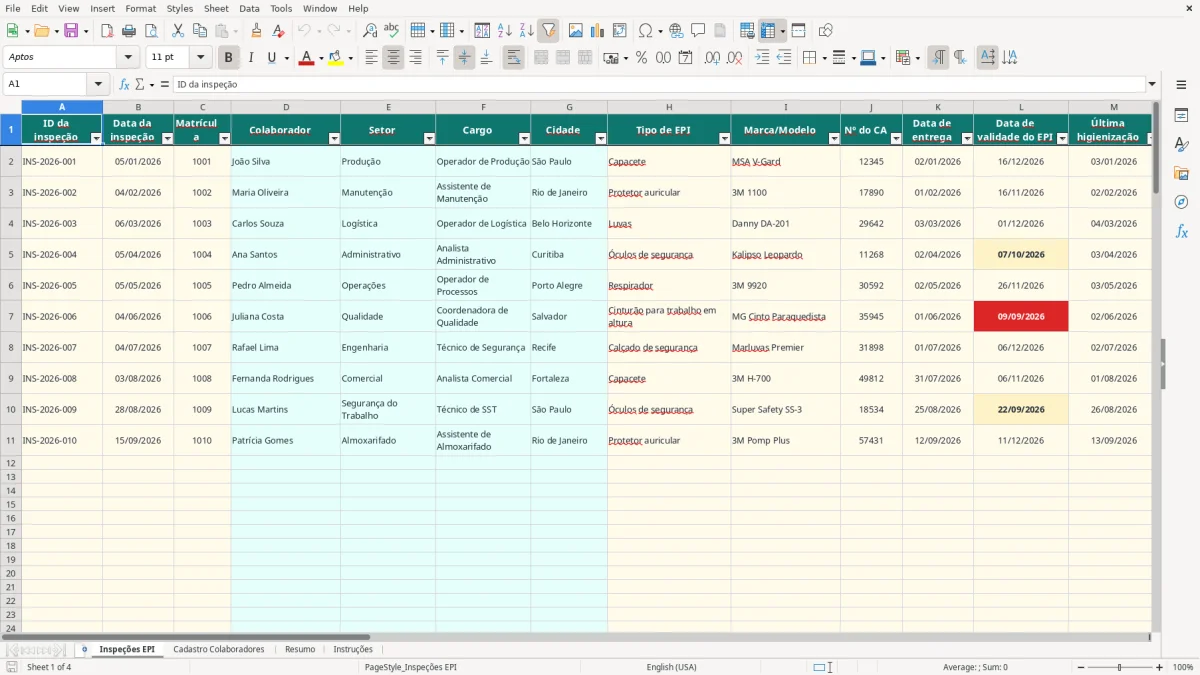Open Cidade column filter dropdown
The height and width of the screenshot is (675, 1200).
point(601,139)
